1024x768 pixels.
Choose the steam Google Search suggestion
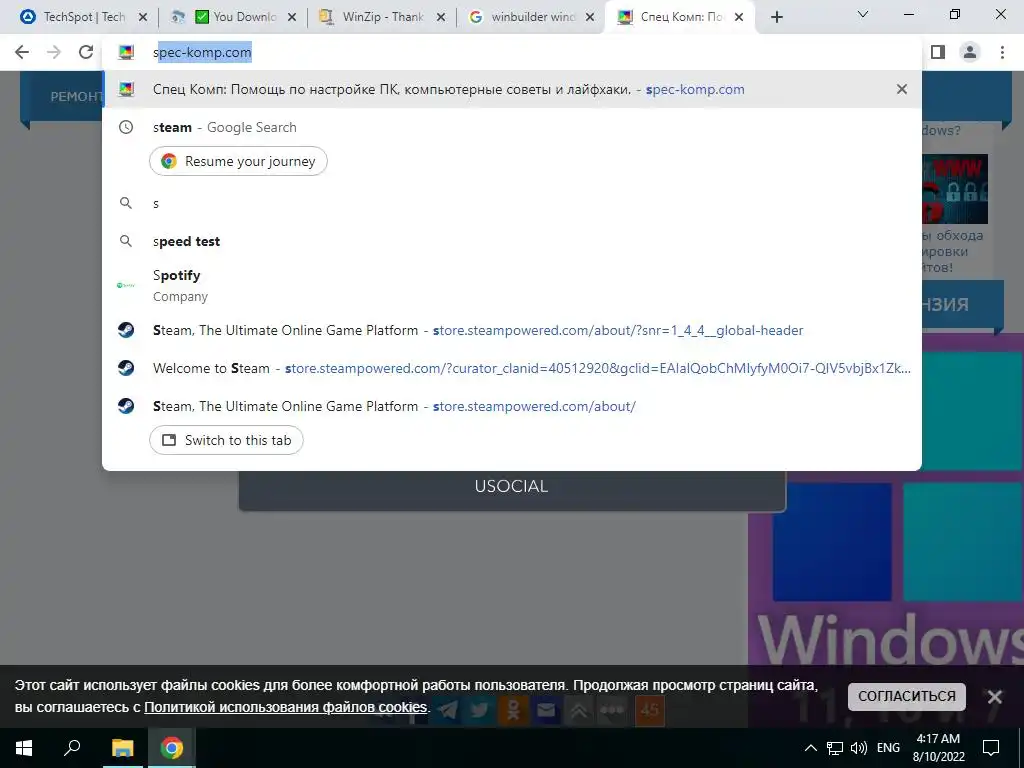(x=511, y=127)
